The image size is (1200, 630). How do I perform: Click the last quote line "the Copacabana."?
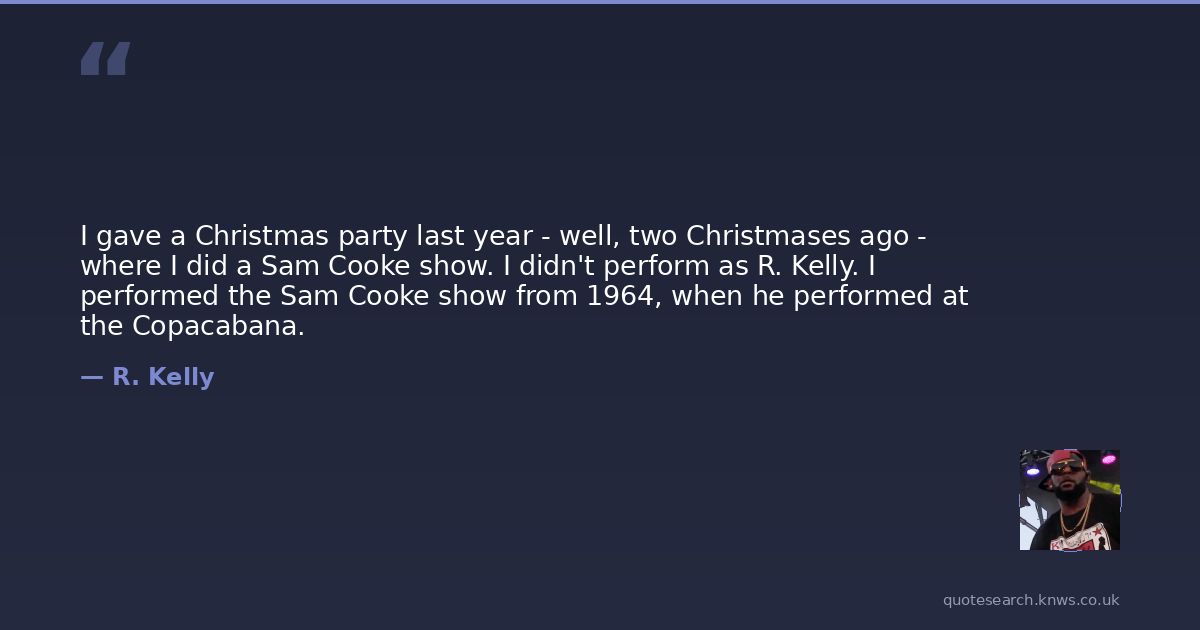coord(192,327)
